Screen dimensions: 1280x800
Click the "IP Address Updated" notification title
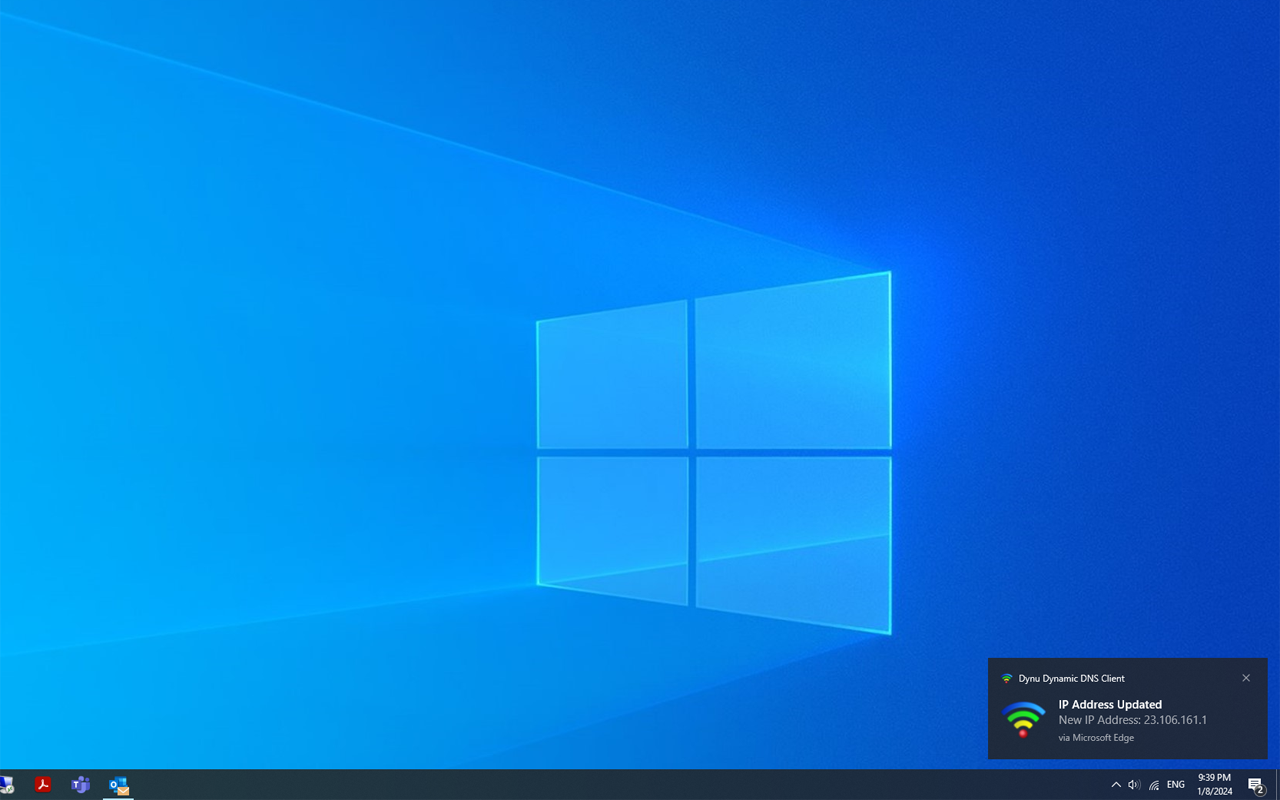tap(1110, 704)
